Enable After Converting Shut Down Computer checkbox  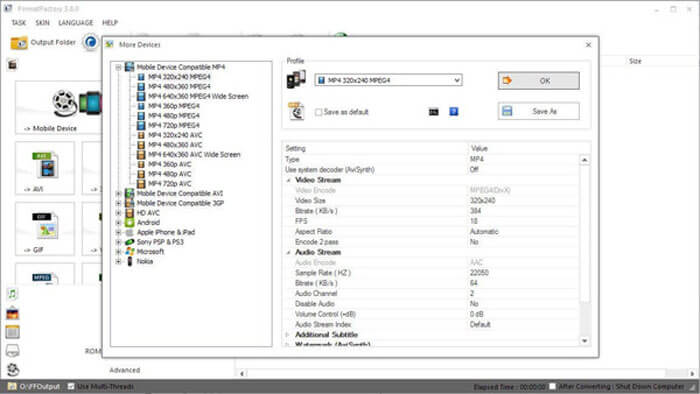pos(552,386)
